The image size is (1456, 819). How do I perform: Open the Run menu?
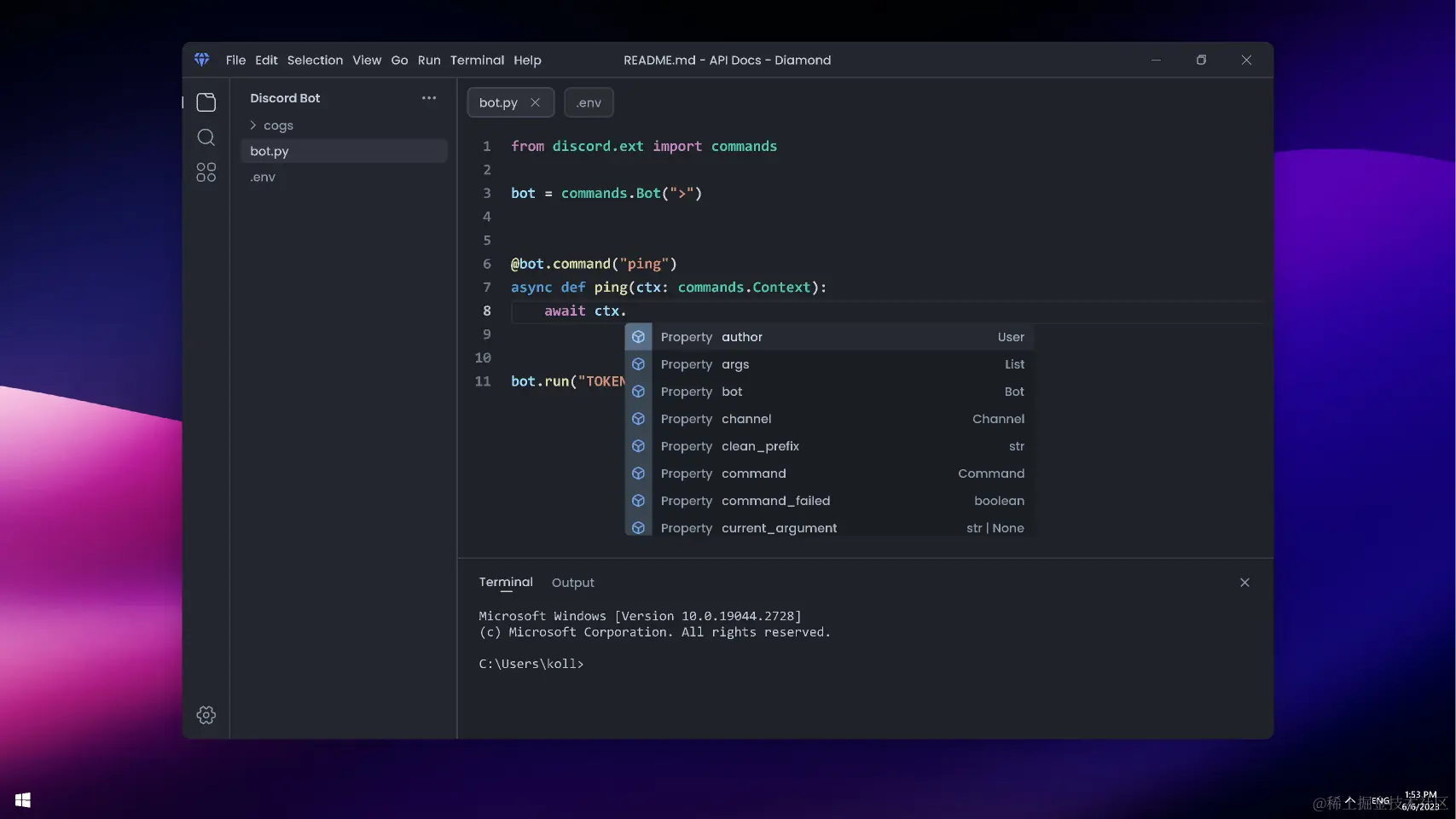429,60
